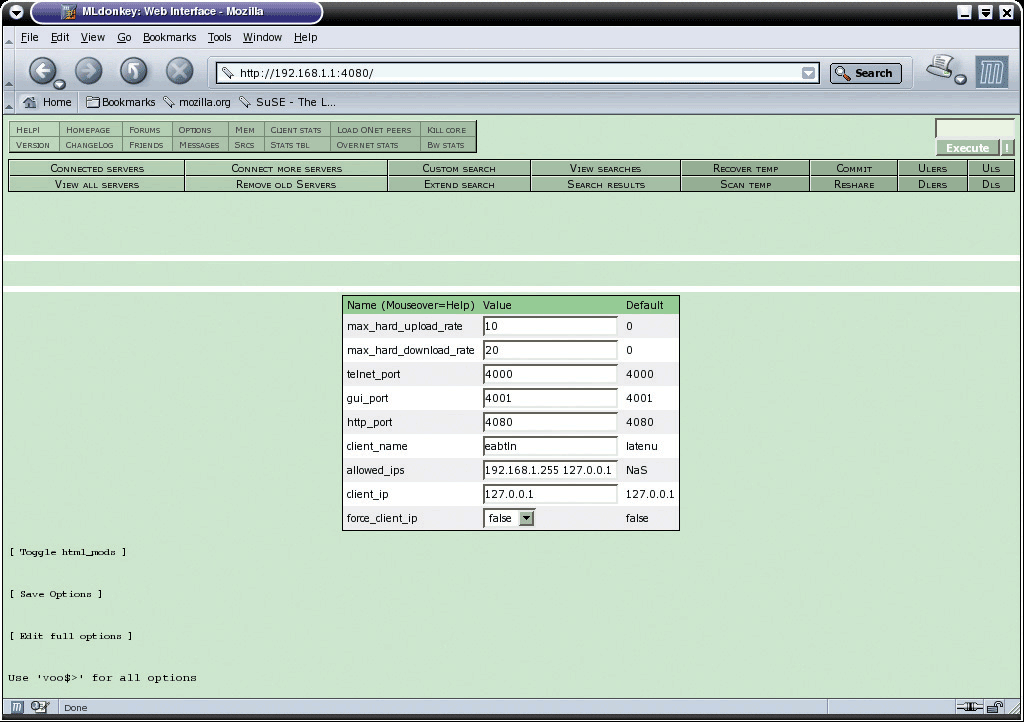
Task: Click Remove old Servers button
Action: click(x=286, y=184)
